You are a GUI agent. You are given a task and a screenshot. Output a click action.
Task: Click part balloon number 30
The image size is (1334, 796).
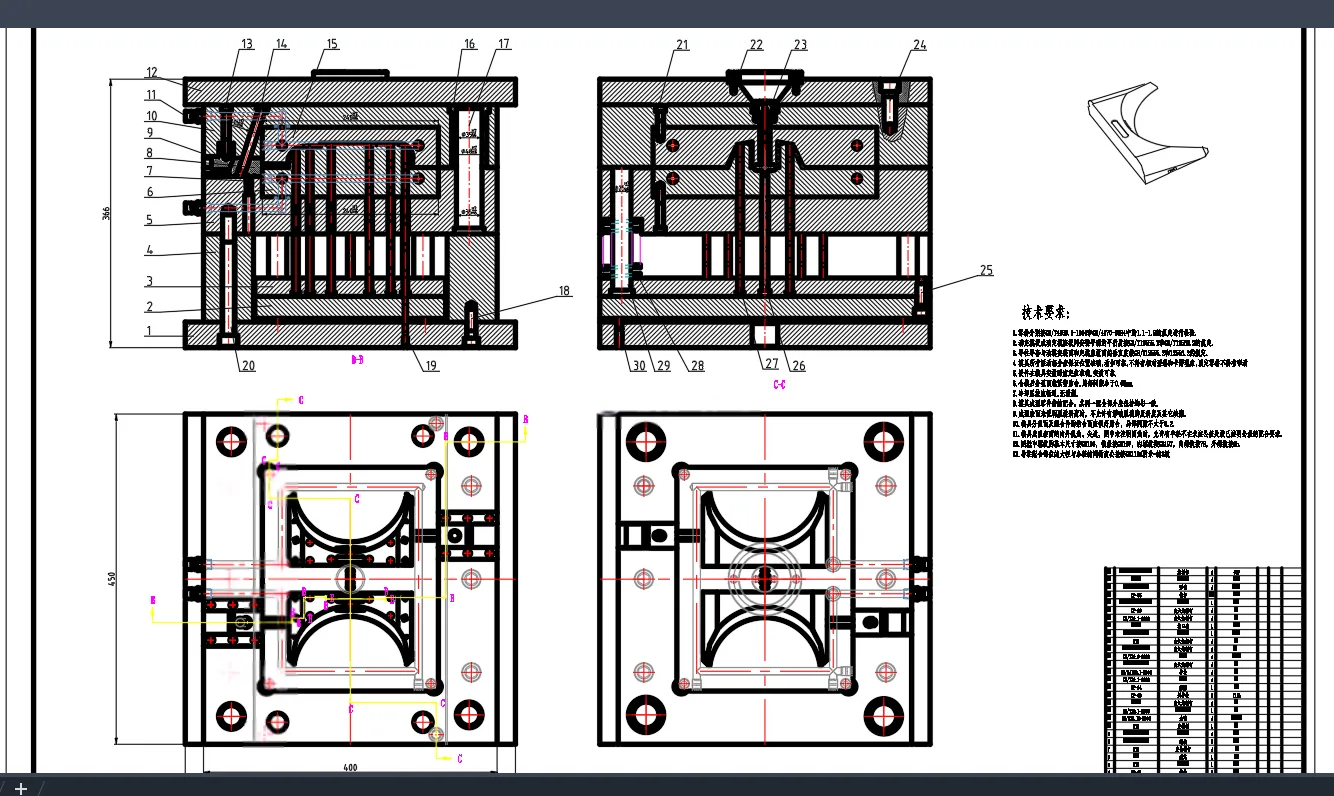(x=639, y=366)
